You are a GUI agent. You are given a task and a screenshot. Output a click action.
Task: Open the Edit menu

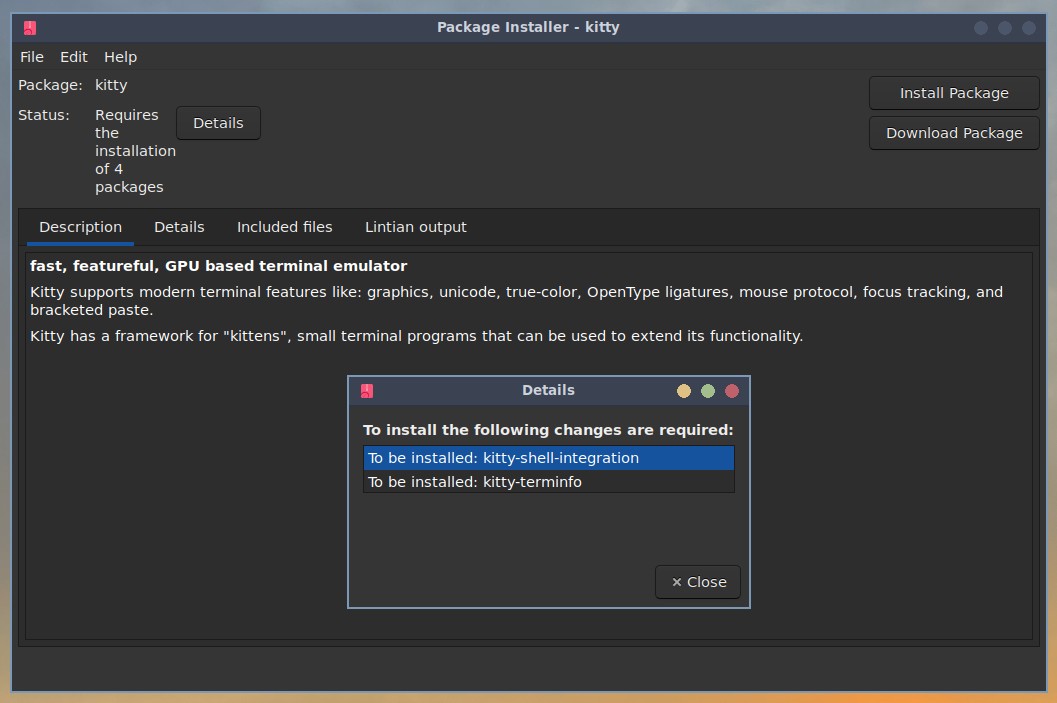click(x=73, y=57)
